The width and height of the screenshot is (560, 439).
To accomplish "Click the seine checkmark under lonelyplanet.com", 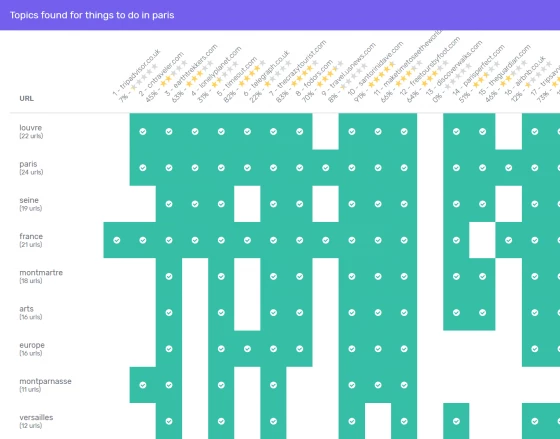I will [x=195, y=204].
